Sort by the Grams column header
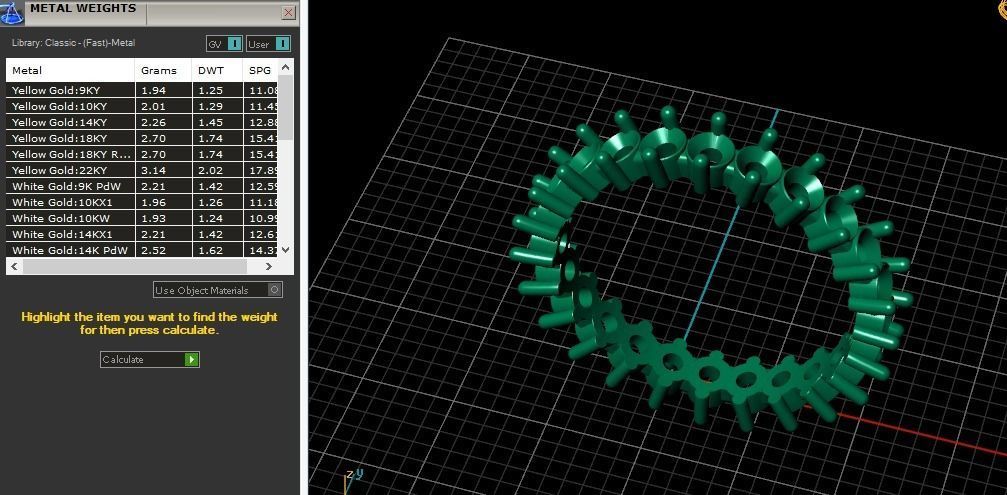Viewport: 1007px width, 495px height. click(x=164, y=71)
